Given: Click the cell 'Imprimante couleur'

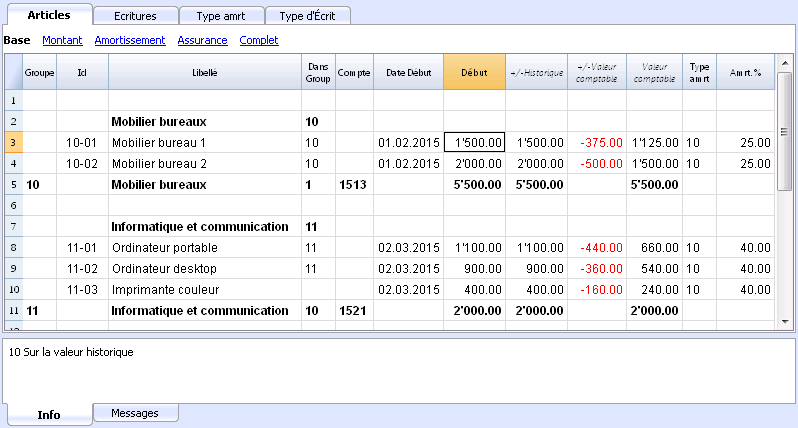Looking at the screenshot, I should (205, 290).
